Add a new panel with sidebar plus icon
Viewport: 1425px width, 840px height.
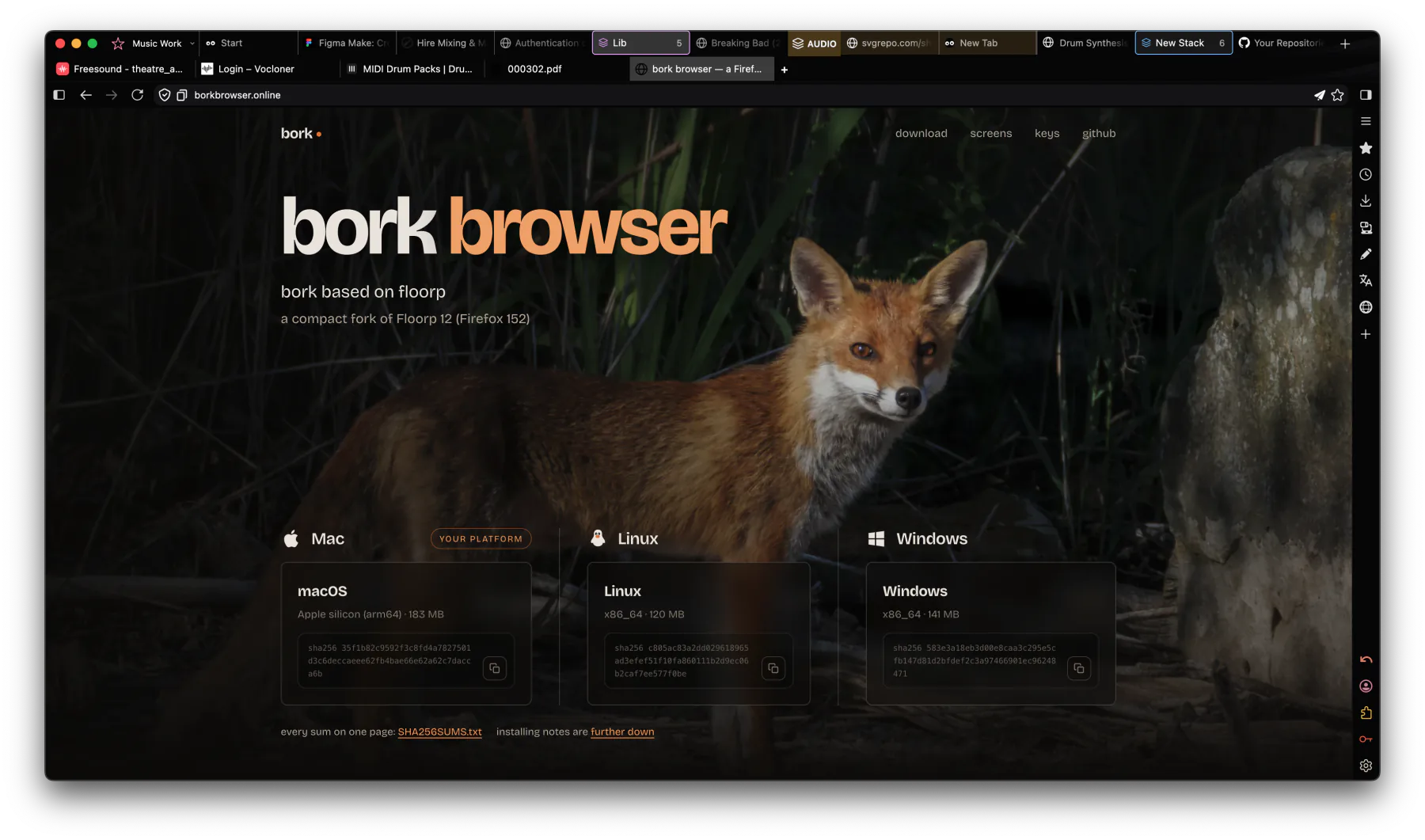[1366, 334]
